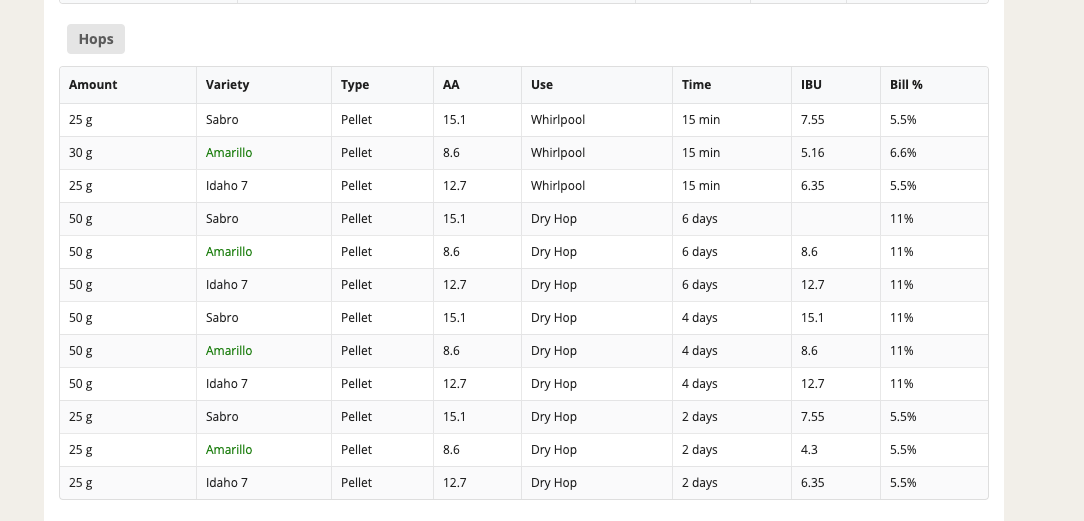Click the AA column header
Viewport: 1084px width, 521px height.
[451, 84]
